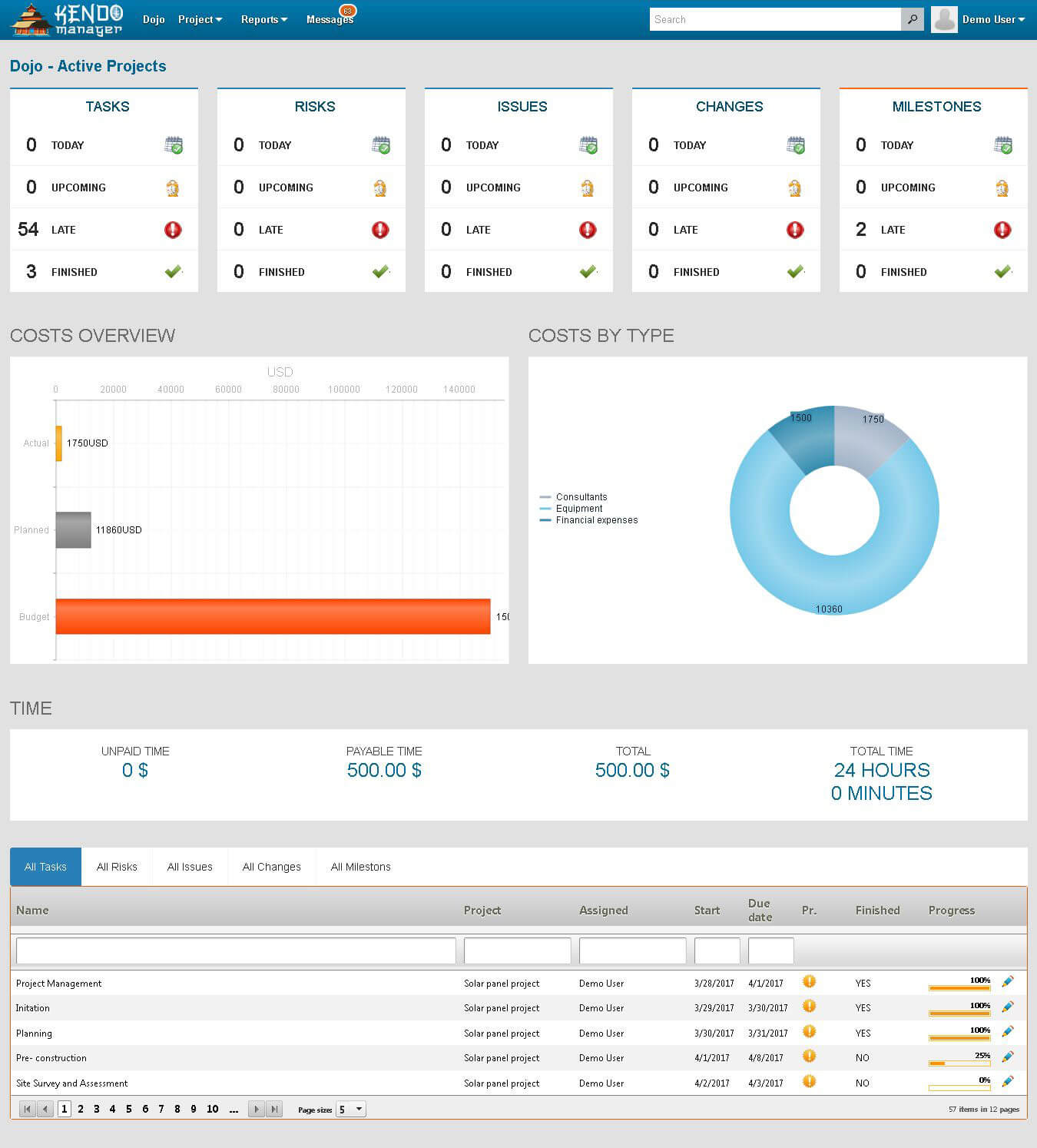This screenshot has width=1037, height=1148.
Task: Click the Demo User avatar picture
Action: (x=944, y=20)
